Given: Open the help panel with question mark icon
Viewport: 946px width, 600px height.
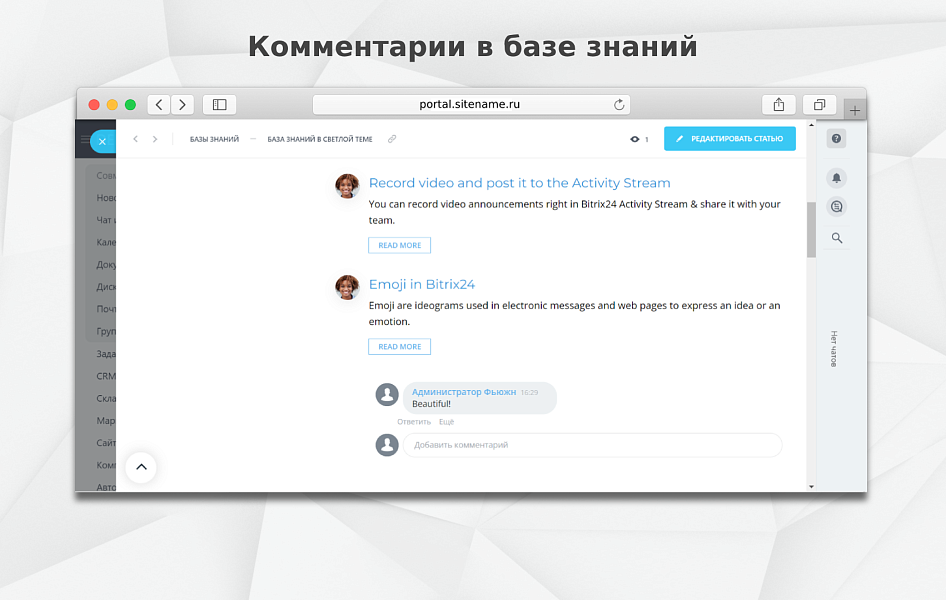Looking at the screenshot, I should (x=836, y=139).
